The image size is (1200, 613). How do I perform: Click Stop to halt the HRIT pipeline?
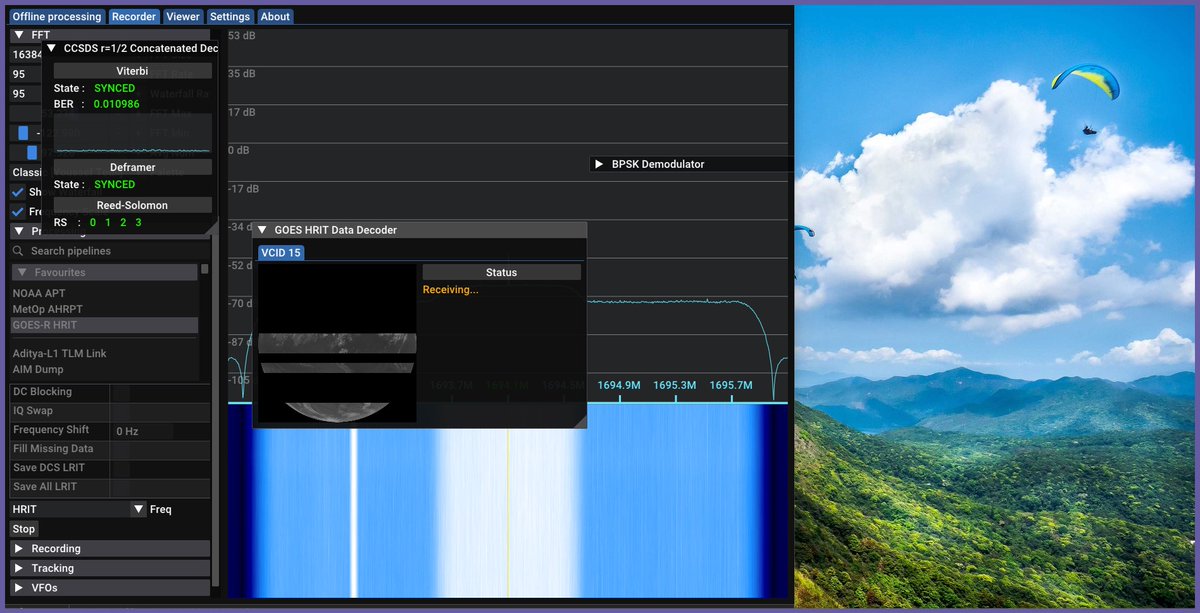click(x=23, y=528)
